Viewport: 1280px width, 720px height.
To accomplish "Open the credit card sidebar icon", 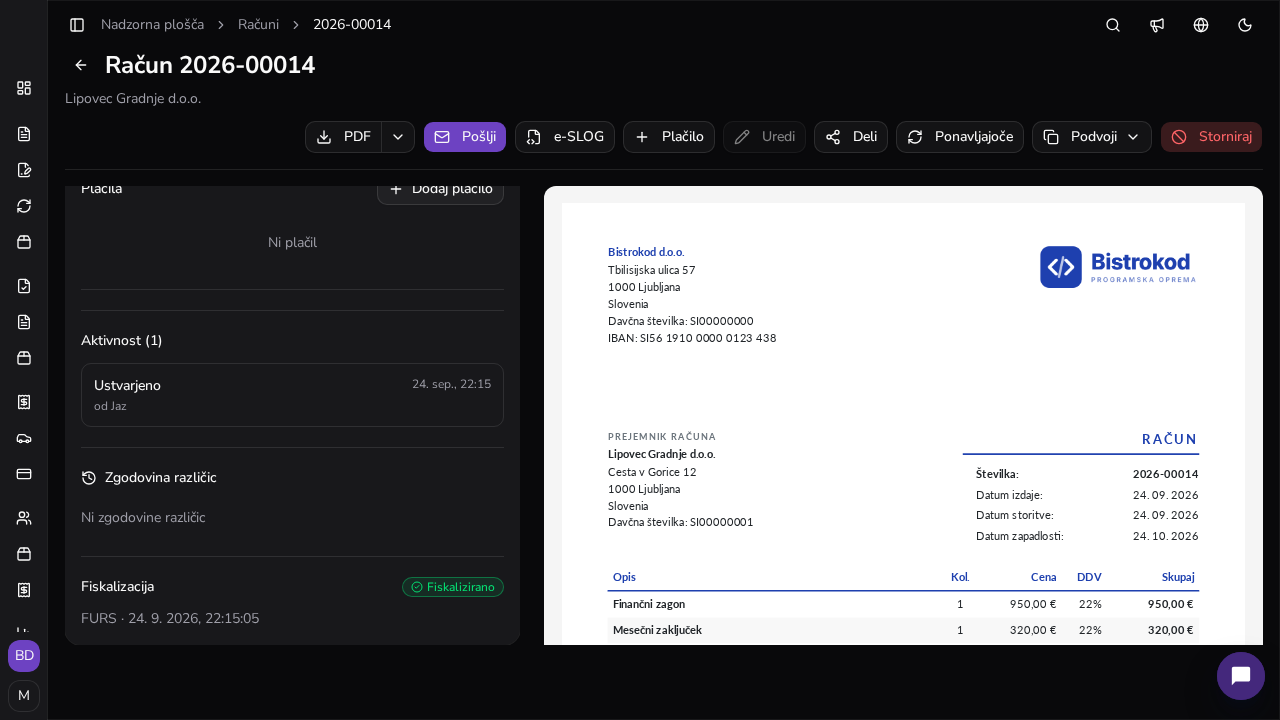I will [x=24, y=474].
